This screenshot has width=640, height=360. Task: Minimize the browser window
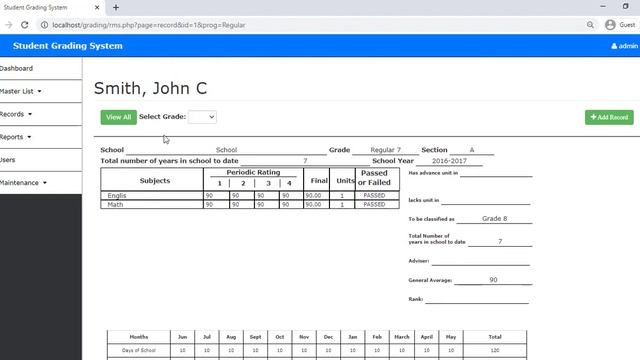point(603,7)
